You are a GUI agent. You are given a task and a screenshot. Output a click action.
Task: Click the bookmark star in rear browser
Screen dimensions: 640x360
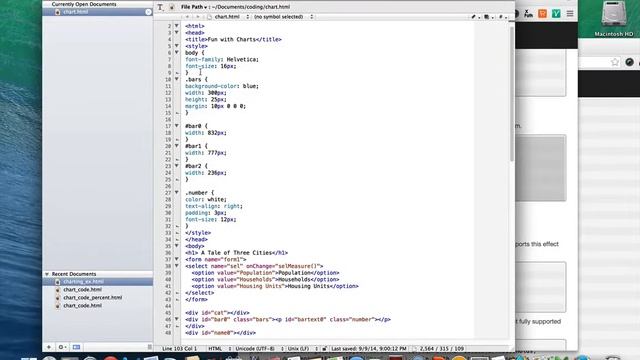(615, 62)
